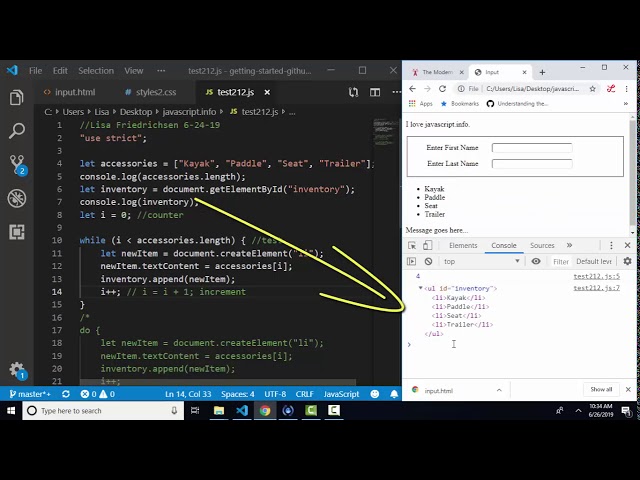This screenshot has width=640, height=480.
Task: Click the Windows search box
Action: 103,411
